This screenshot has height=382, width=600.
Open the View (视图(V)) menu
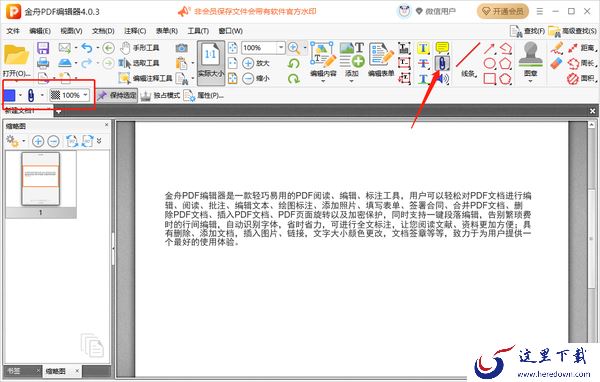coord(71,31)
